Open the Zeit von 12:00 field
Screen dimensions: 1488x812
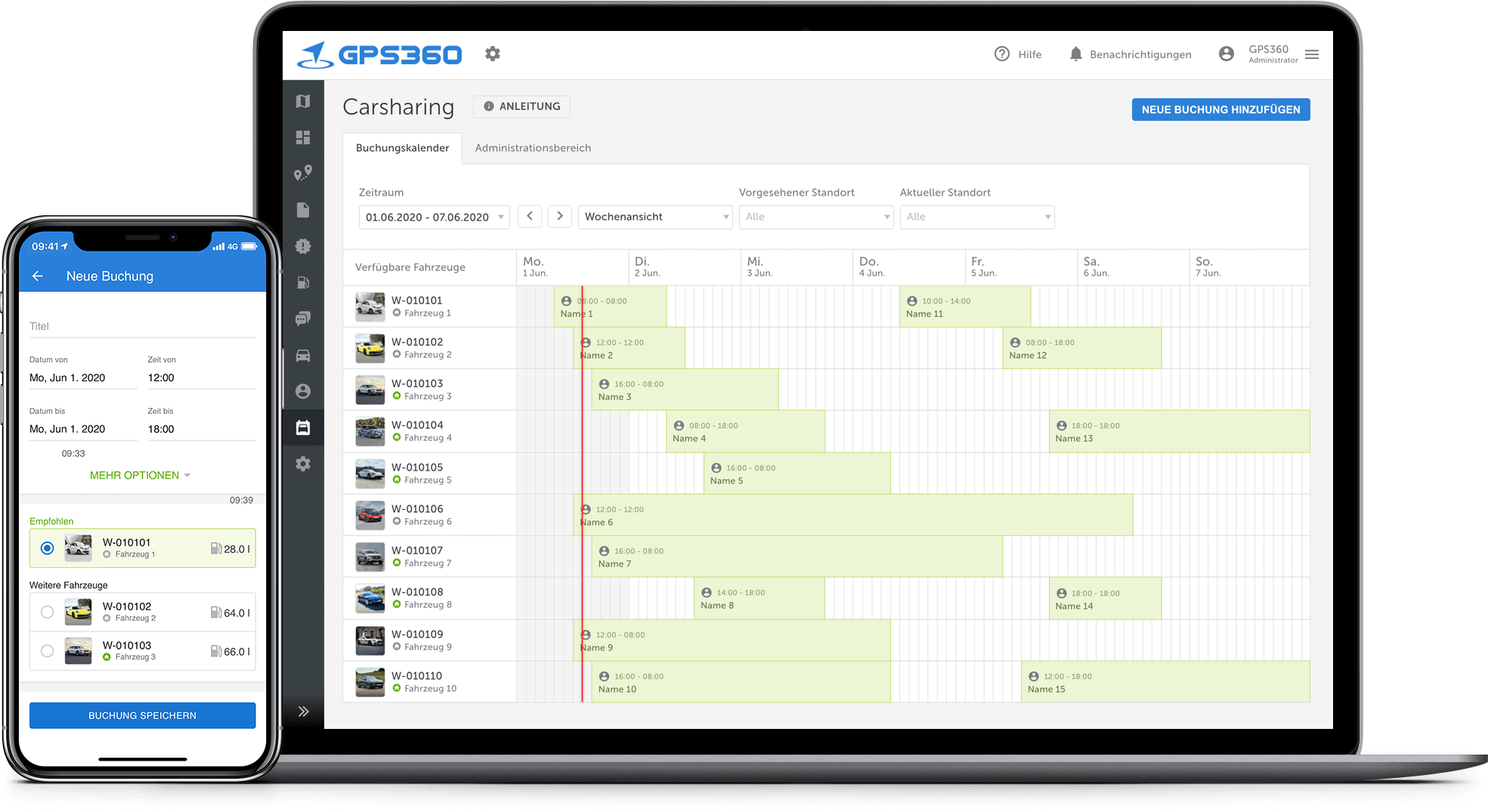coord(201,378)
